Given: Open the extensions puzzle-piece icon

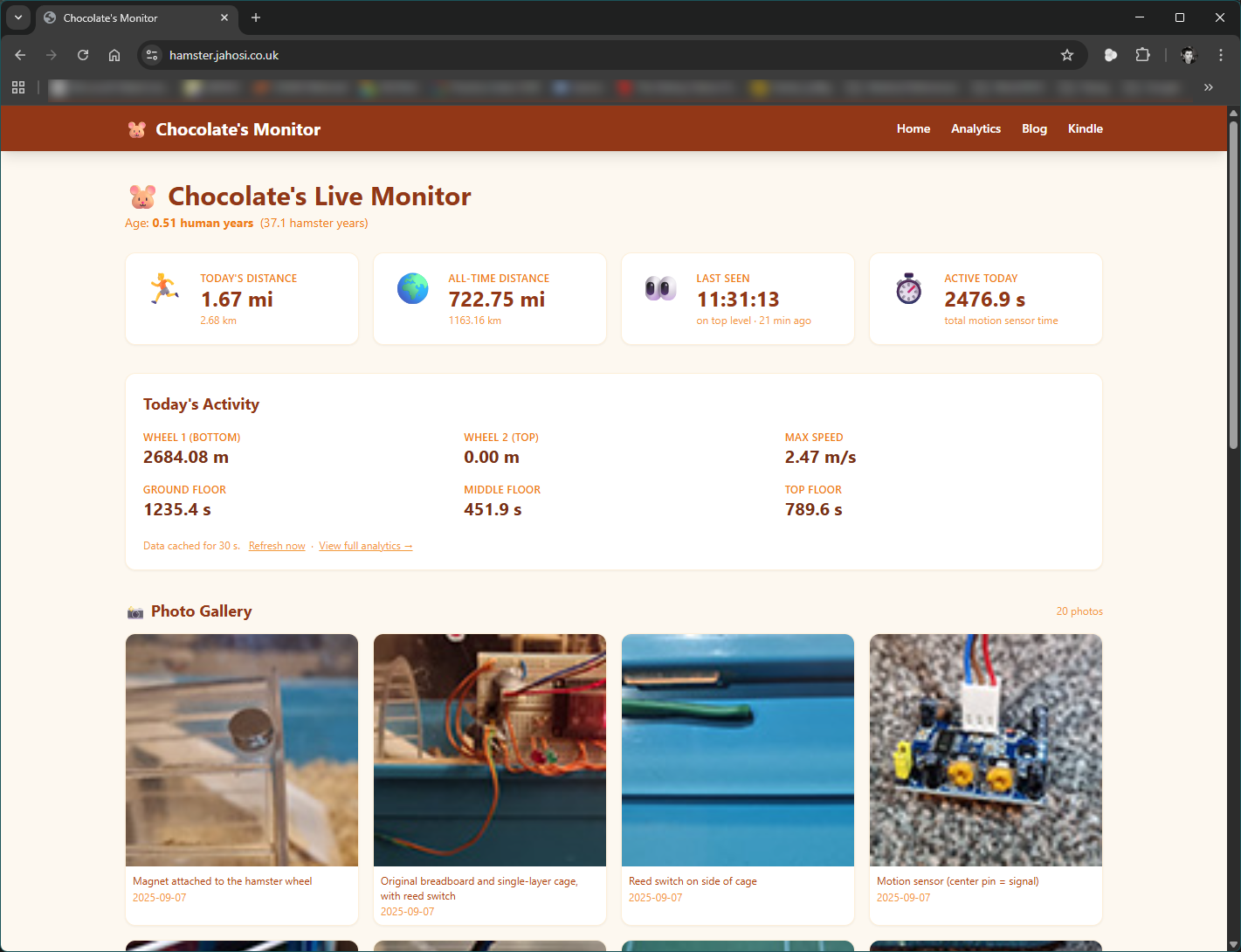Looking at the screenshot, I should click(x=1142, y=55).
